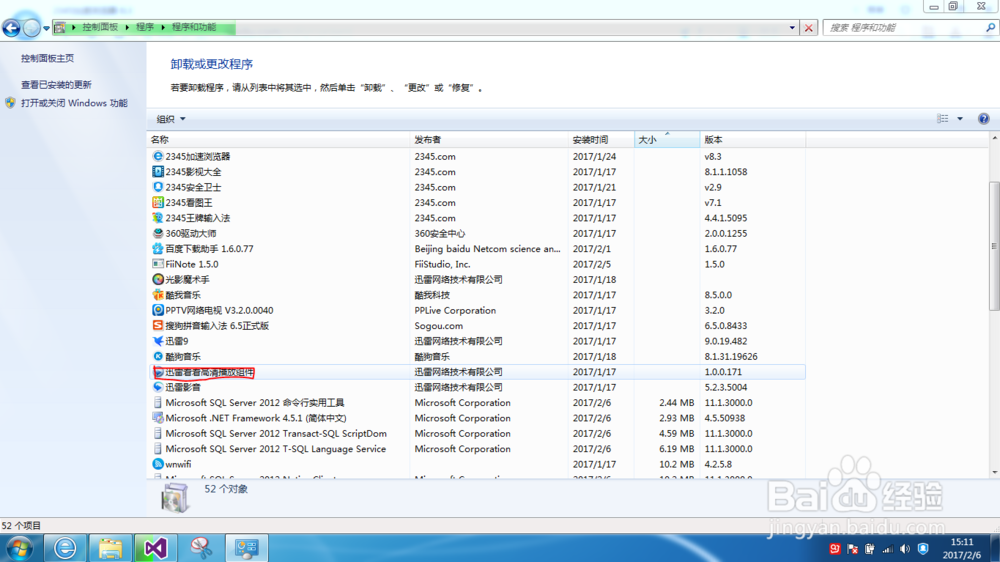Open the view options dropdown arrow
Image resolution: width=1000 pixels, height=562 pixels.
[x=960, y=119]
